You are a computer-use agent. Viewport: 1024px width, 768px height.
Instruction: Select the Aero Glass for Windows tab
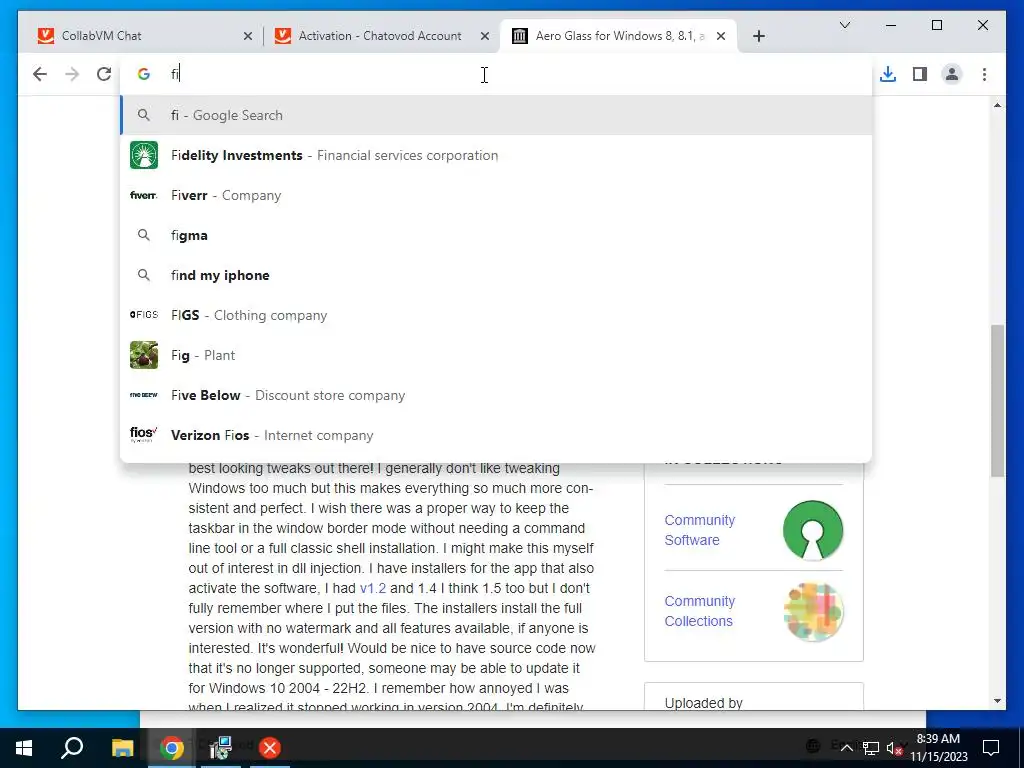point(618,36)
